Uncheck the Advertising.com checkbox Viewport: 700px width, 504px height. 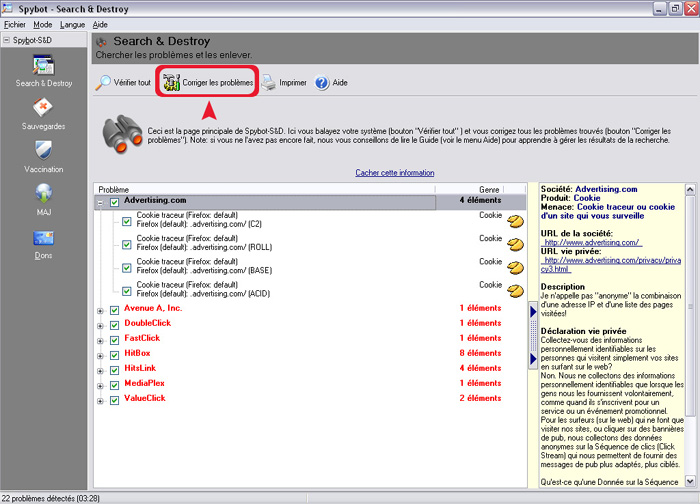pos(114,202)
